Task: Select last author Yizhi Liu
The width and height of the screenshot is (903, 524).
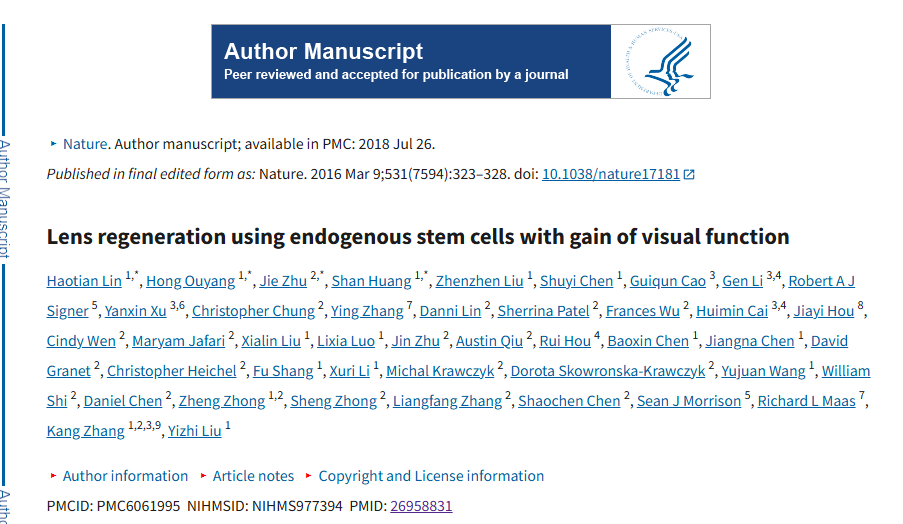Action: [x=195, y=431]
